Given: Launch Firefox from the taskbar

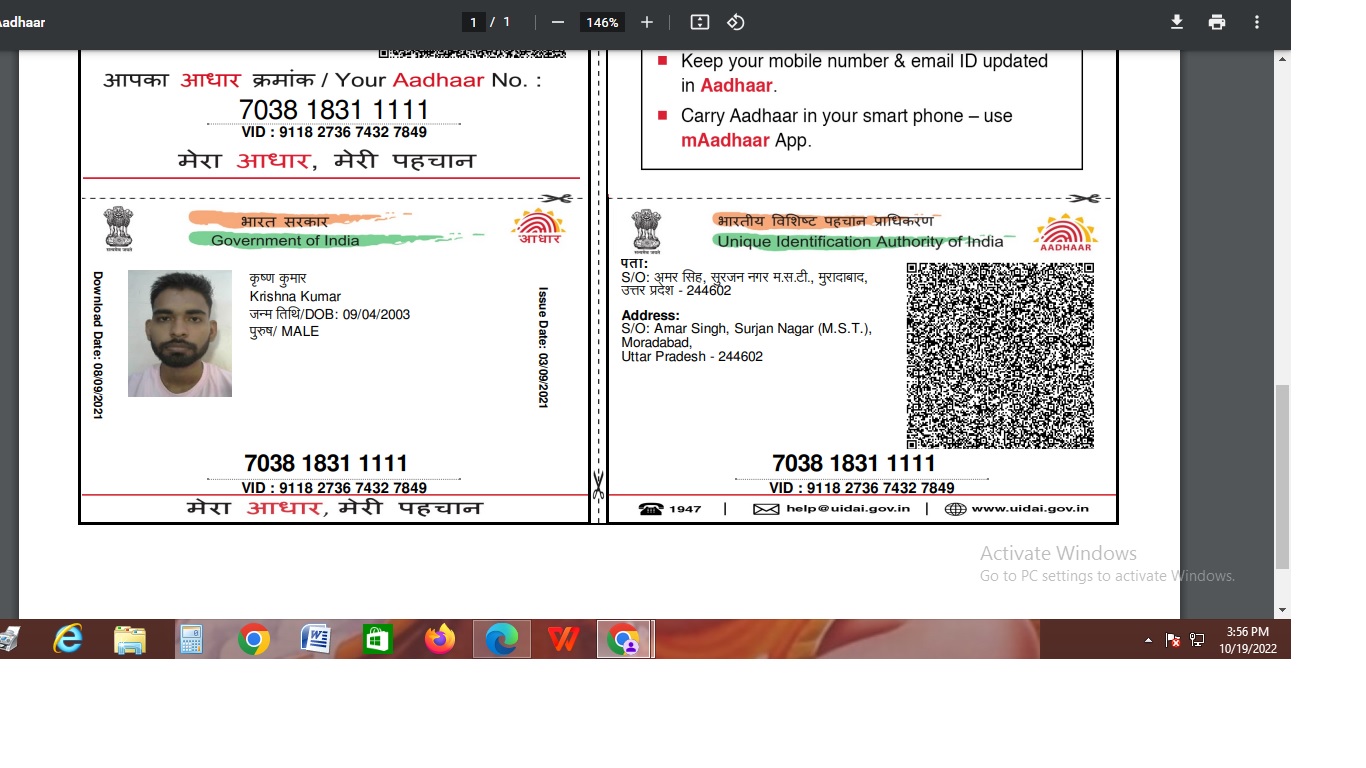Looking at the screenshot, I should click(x=439, y=639).
